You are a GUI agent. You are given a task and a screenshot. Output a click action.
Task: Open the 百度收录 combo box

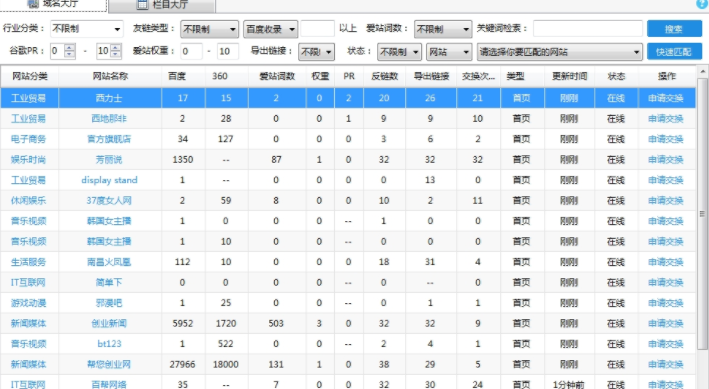(270, 29)
